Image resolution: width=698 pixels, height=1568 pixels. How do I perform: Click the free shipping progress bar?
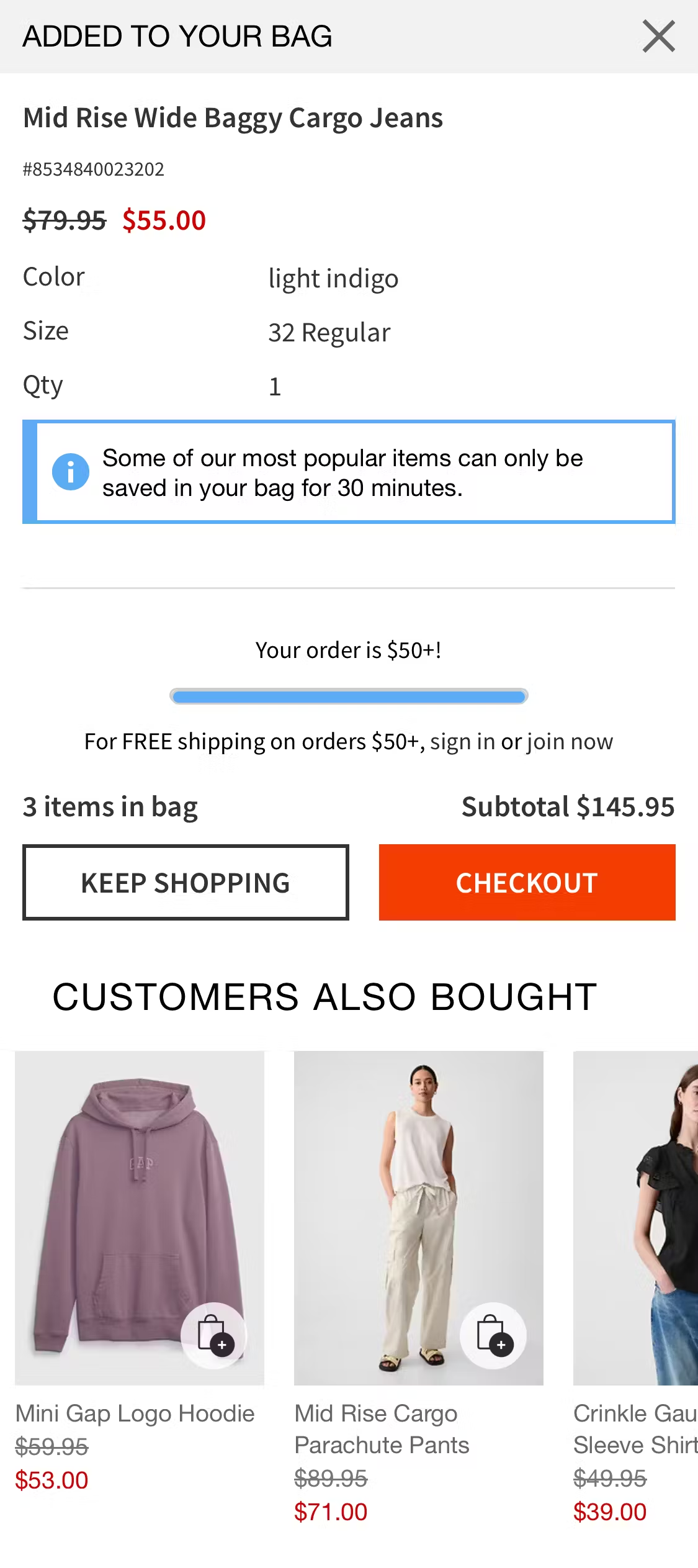(349, 696)
